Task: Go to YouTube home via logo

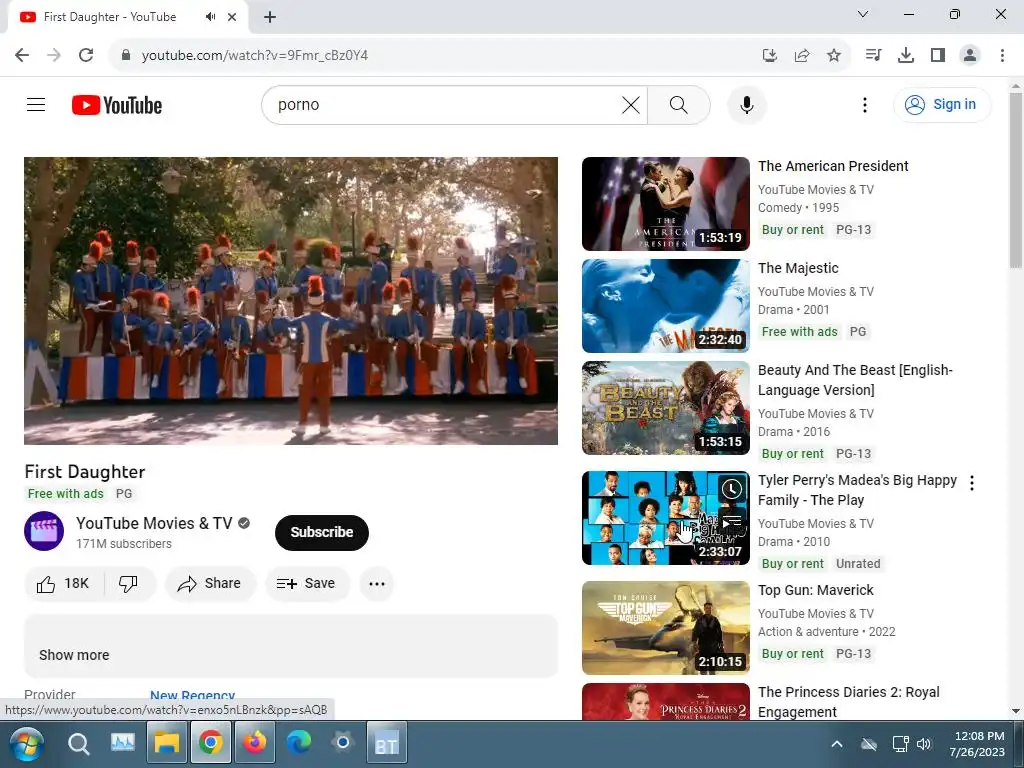Action: pyautogui.click(x=117, y=105)
